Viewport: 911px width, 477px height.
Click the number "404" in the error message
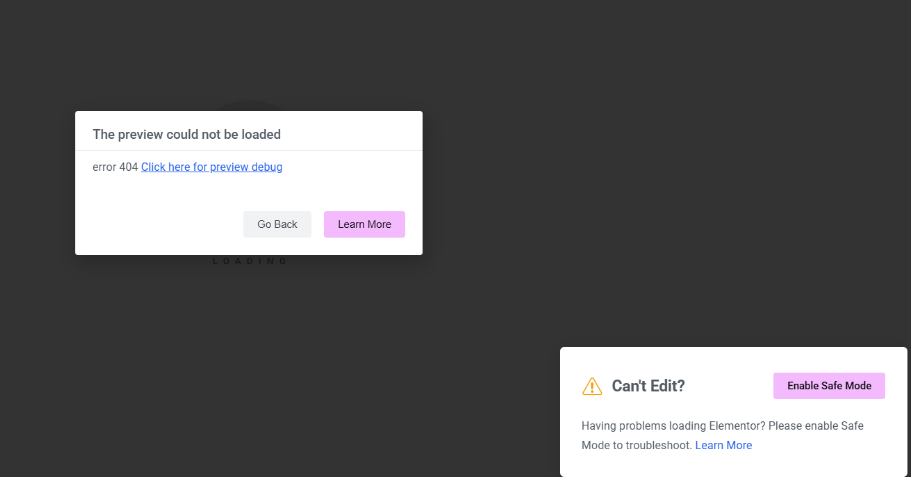point(128,167)
